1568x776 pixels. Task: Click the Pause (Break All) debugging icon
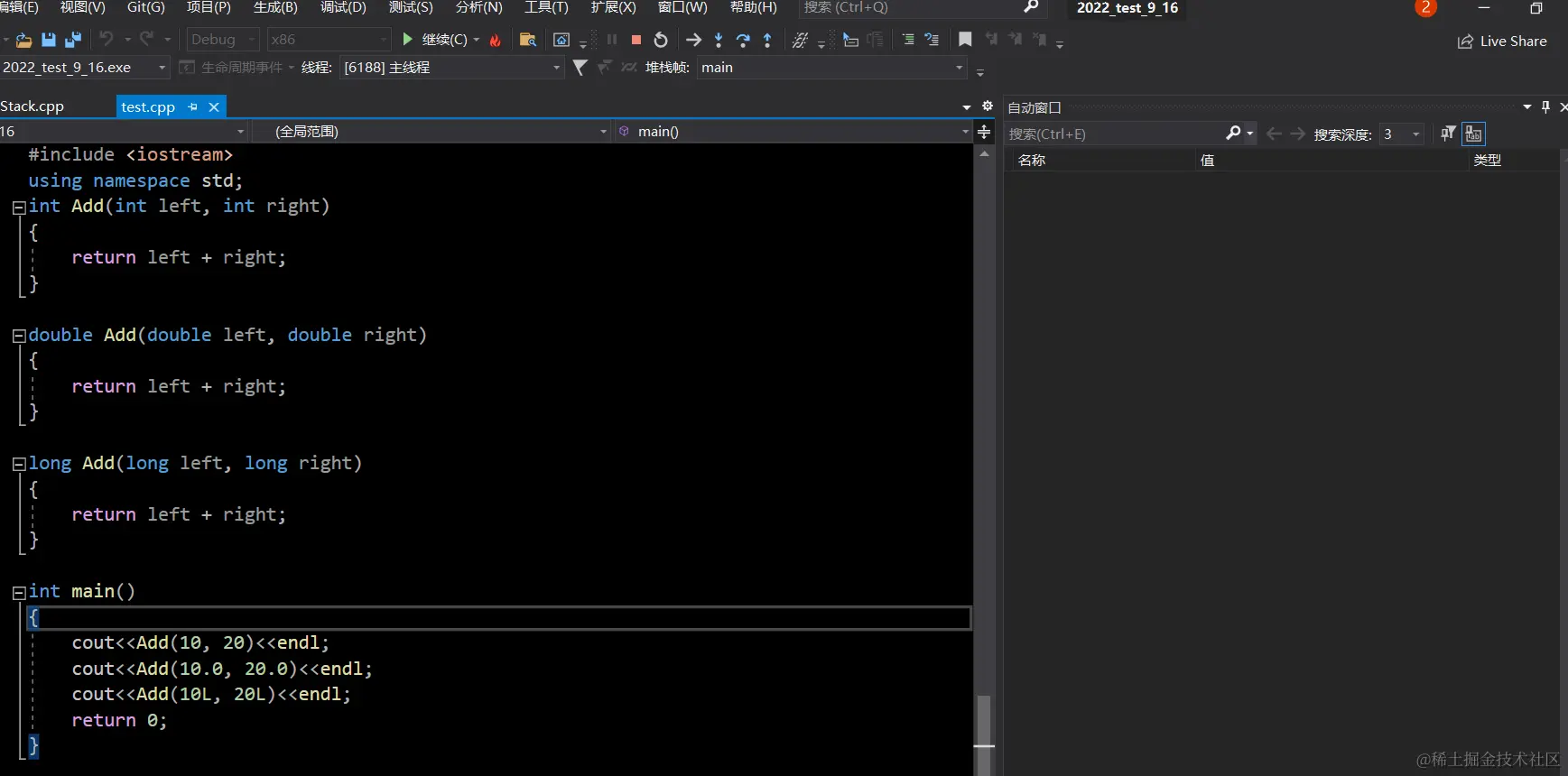(612, 40)
